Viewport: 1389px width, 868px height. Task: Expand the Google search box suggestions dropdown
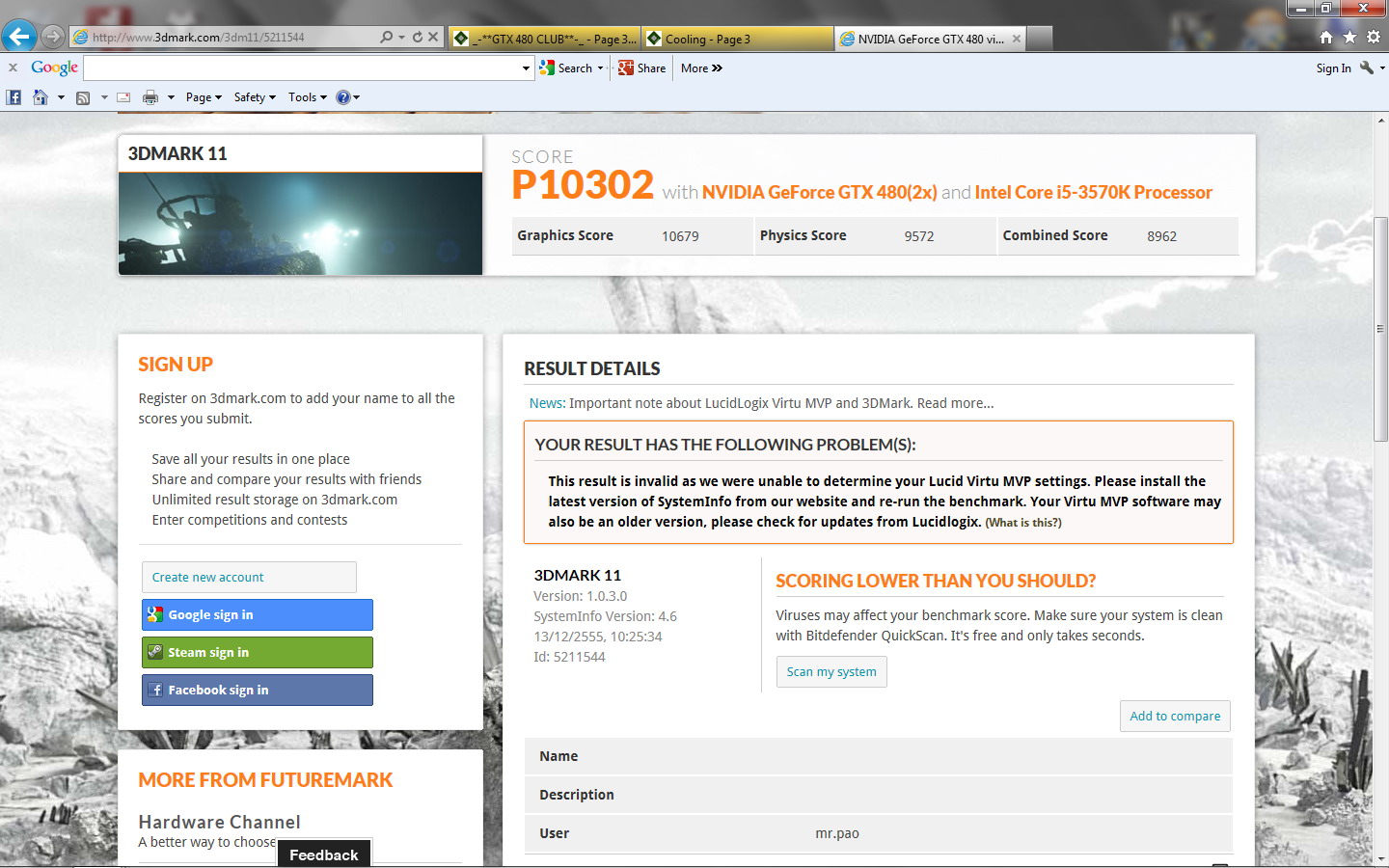[x=526, y=68]
